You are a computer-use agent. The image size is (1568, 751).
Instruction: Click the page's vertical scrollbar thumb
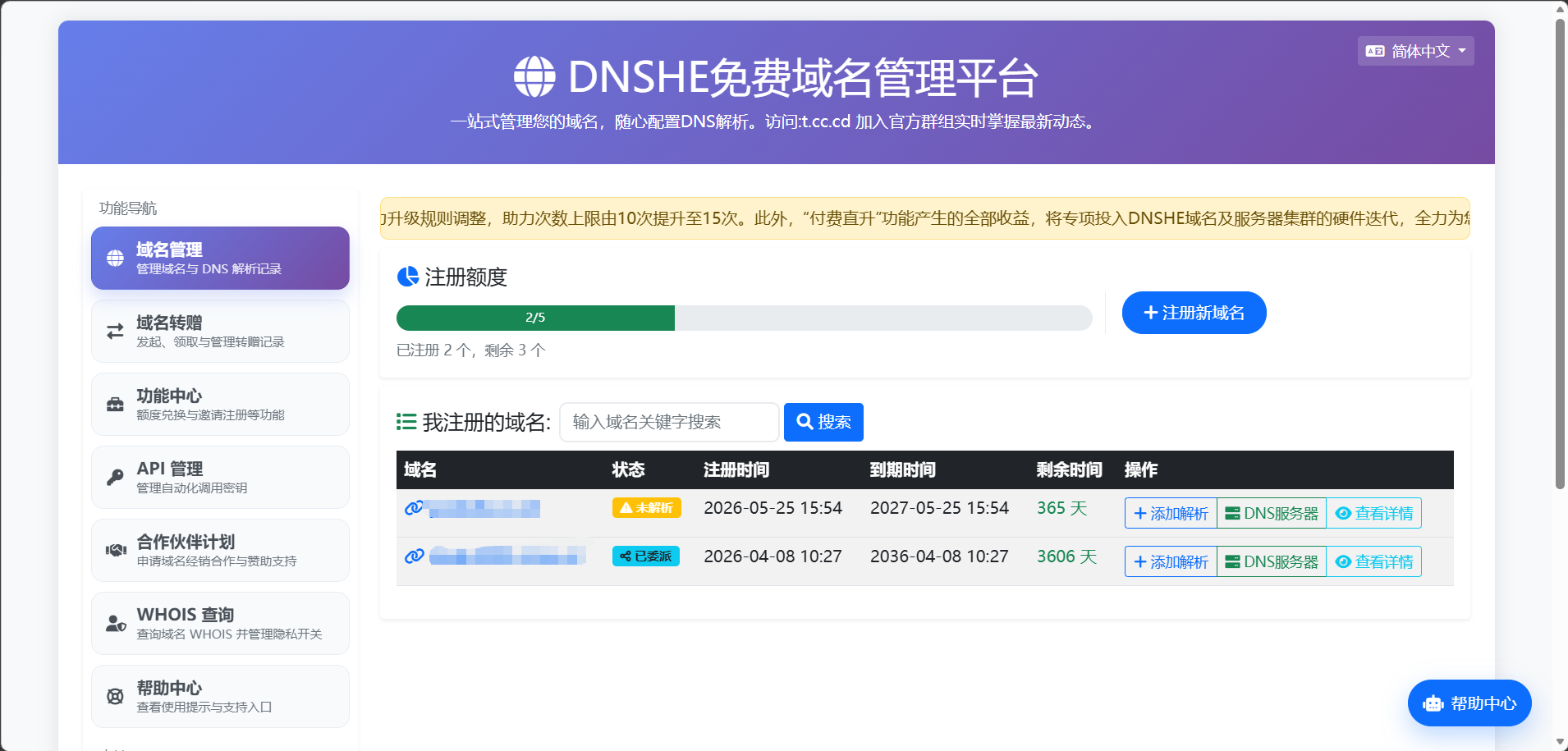pos(1561,254)
